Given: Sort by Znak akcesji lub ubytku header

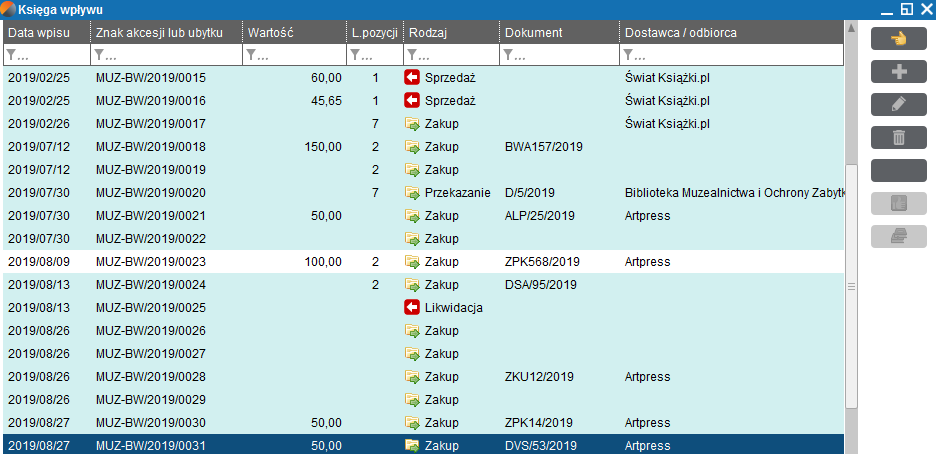Looking at the screenshot, I should coord(167,33).
